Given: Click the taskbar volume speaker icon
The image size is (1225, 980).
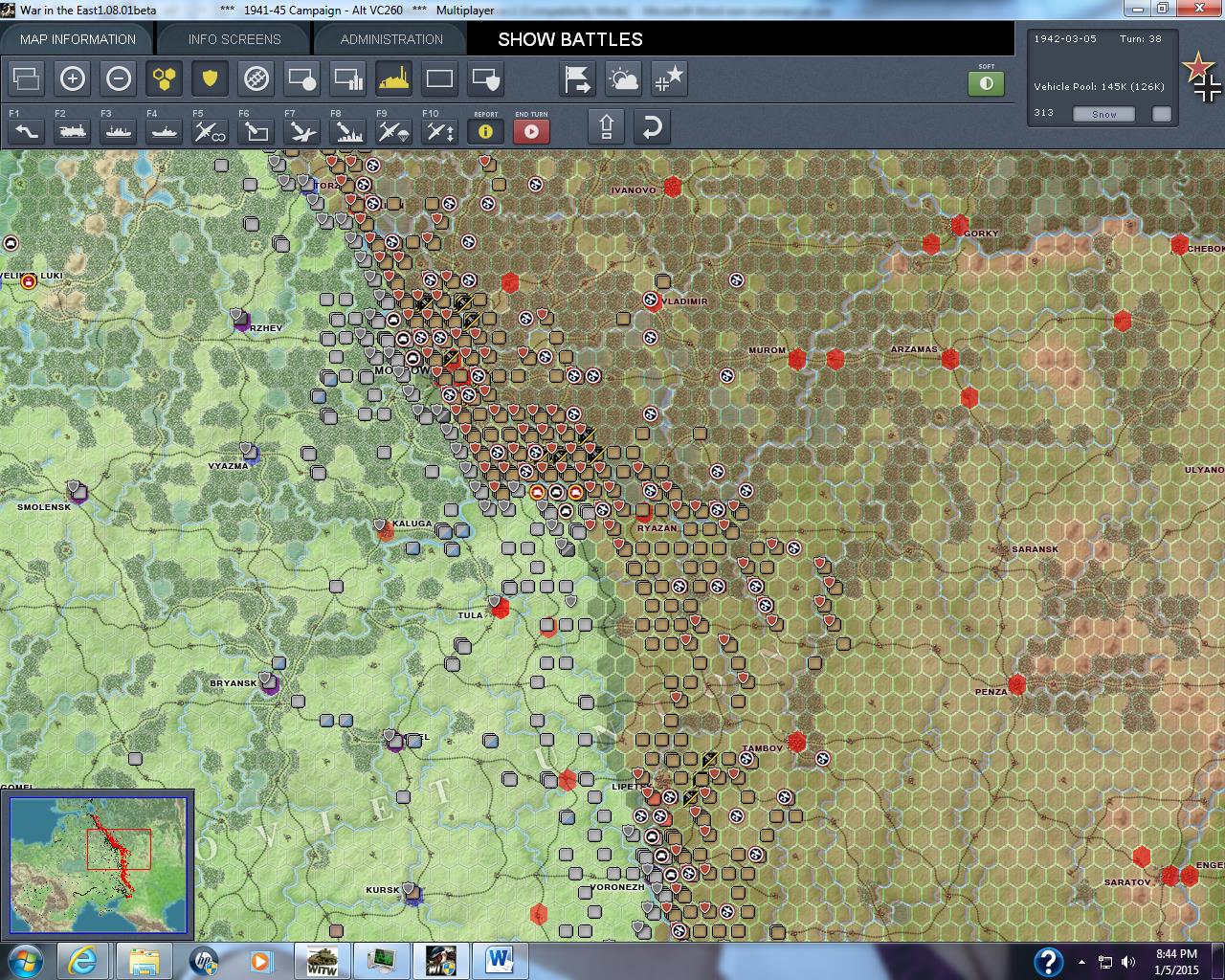Looking at the screenshot, I should [x=1128, y=962].
